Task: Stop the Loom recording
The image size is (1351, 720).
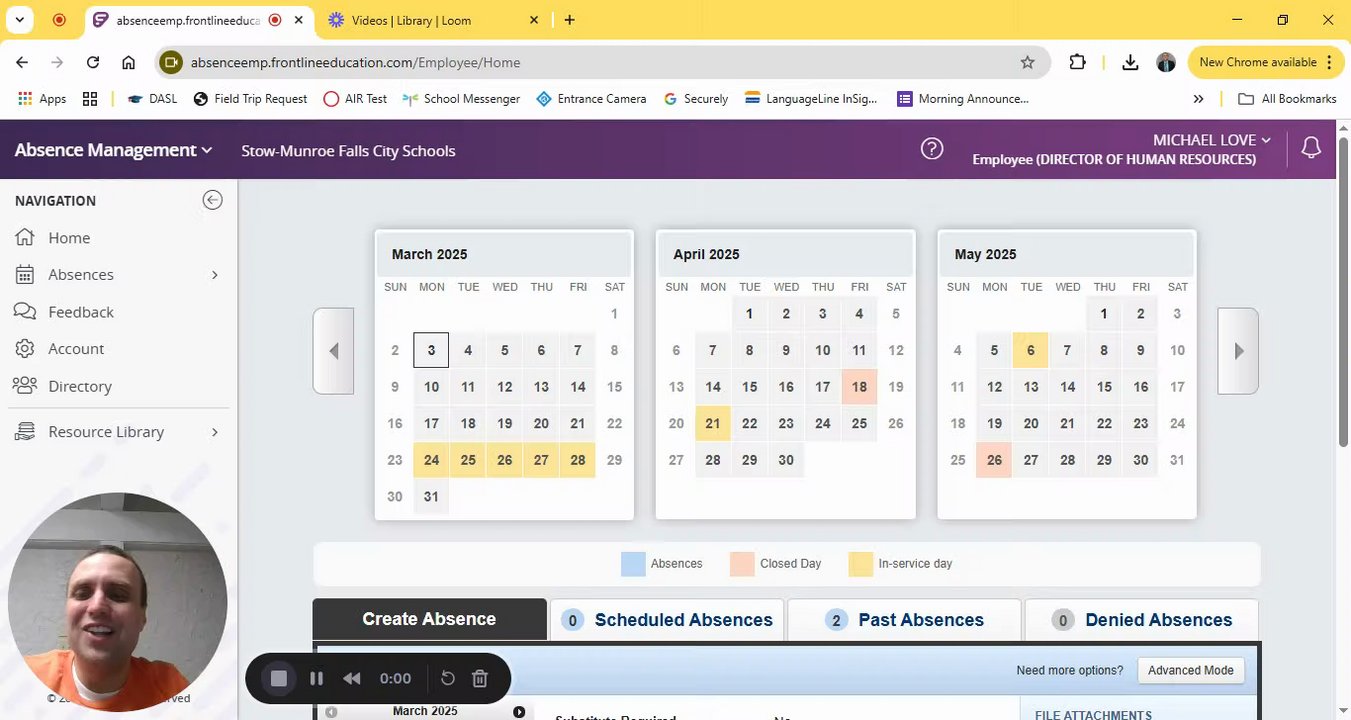Action: 279,679
